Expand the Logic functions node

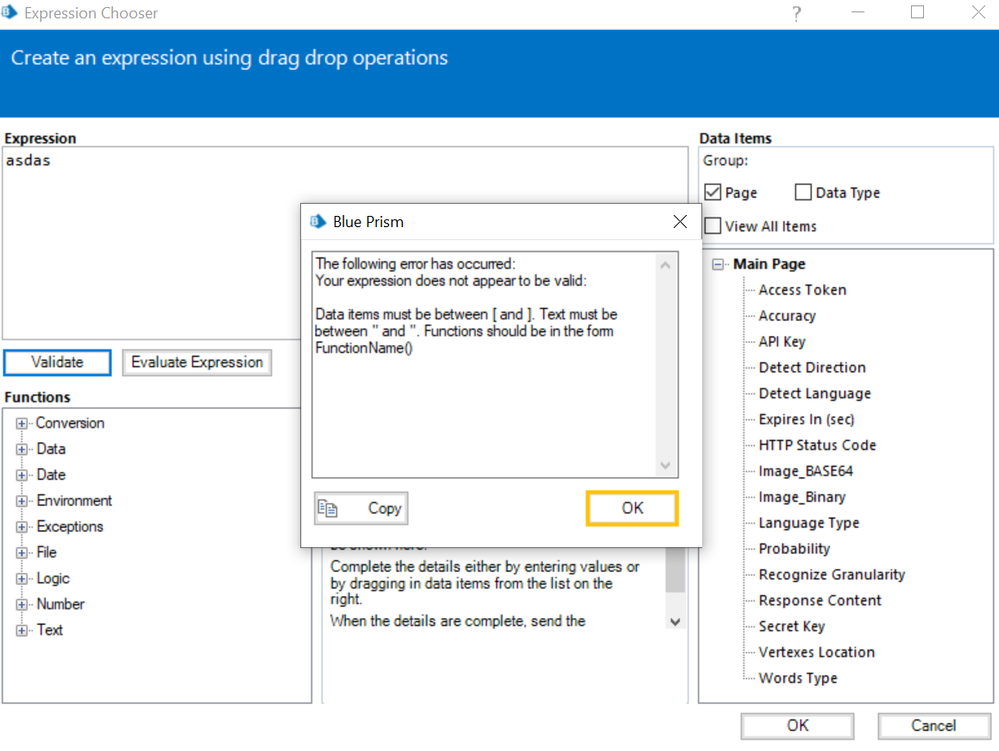(x=22, y=579)
